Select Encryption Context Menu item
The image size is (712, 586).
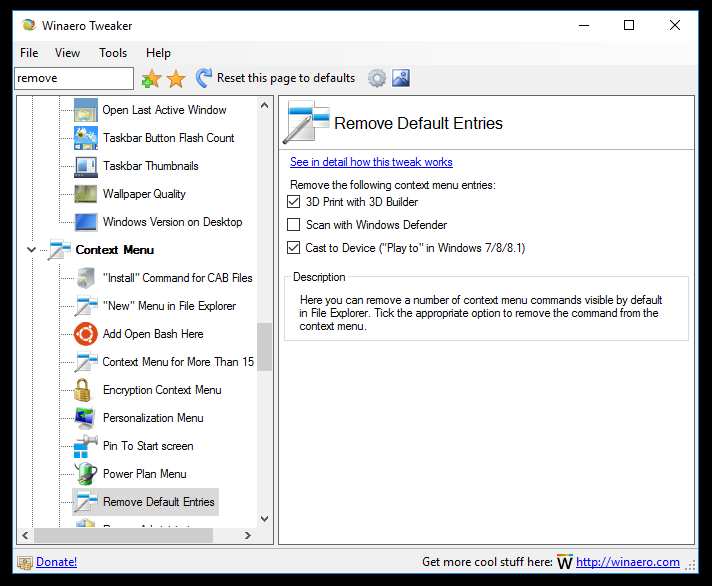(x=162, y=390)
